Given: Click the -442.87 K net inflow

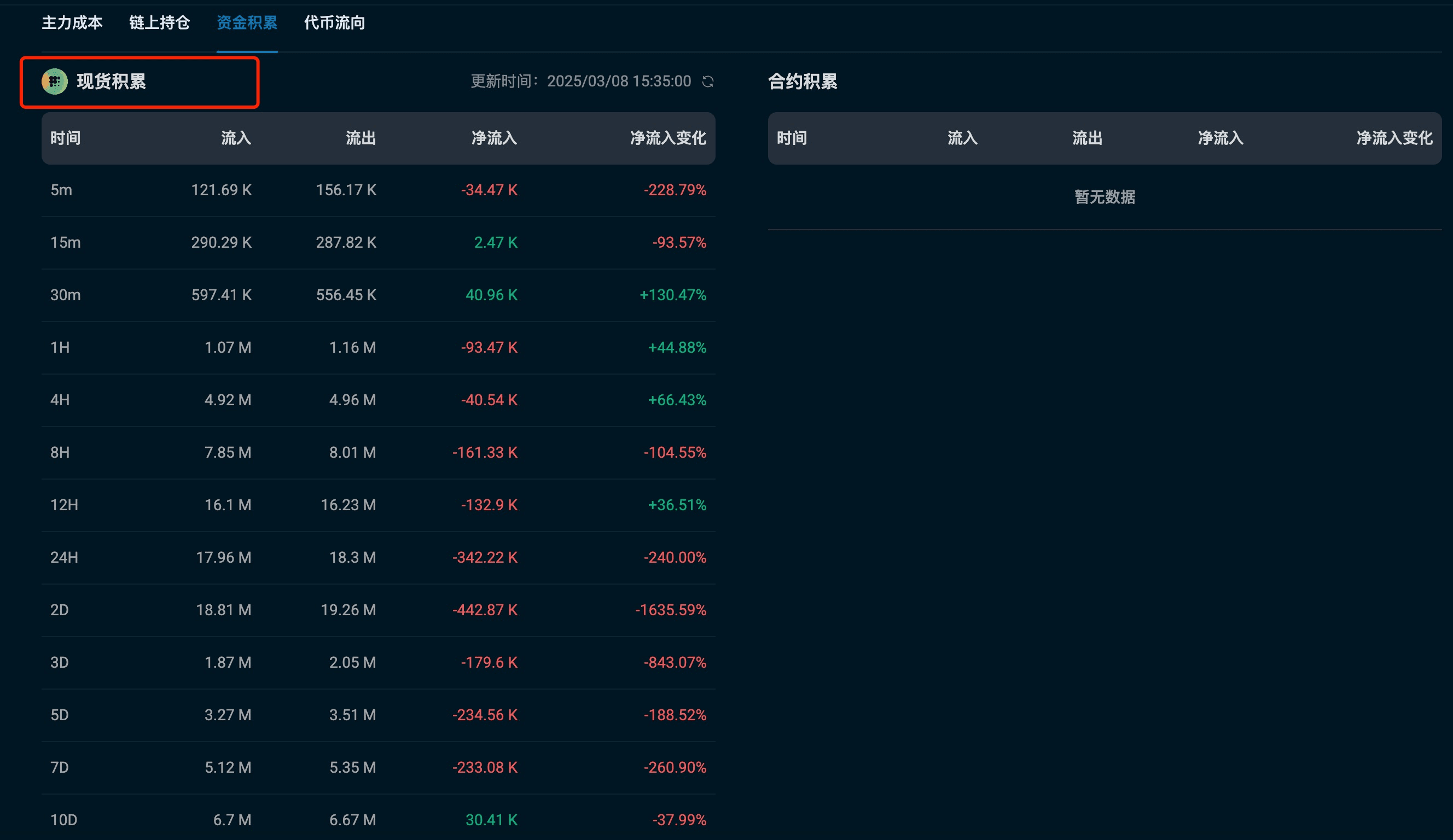Looking at the screenshot, I should (x=485, y=610).
